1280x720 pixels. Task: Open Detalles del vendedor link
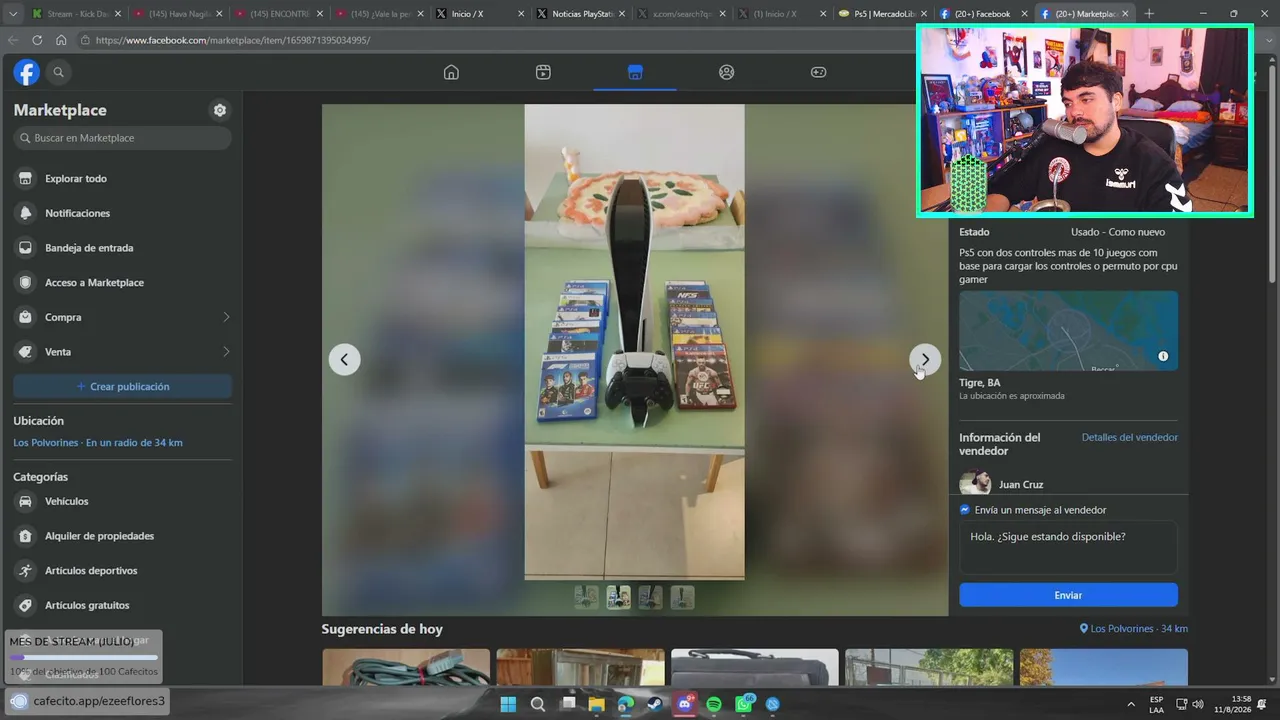tap(1129, 437)
